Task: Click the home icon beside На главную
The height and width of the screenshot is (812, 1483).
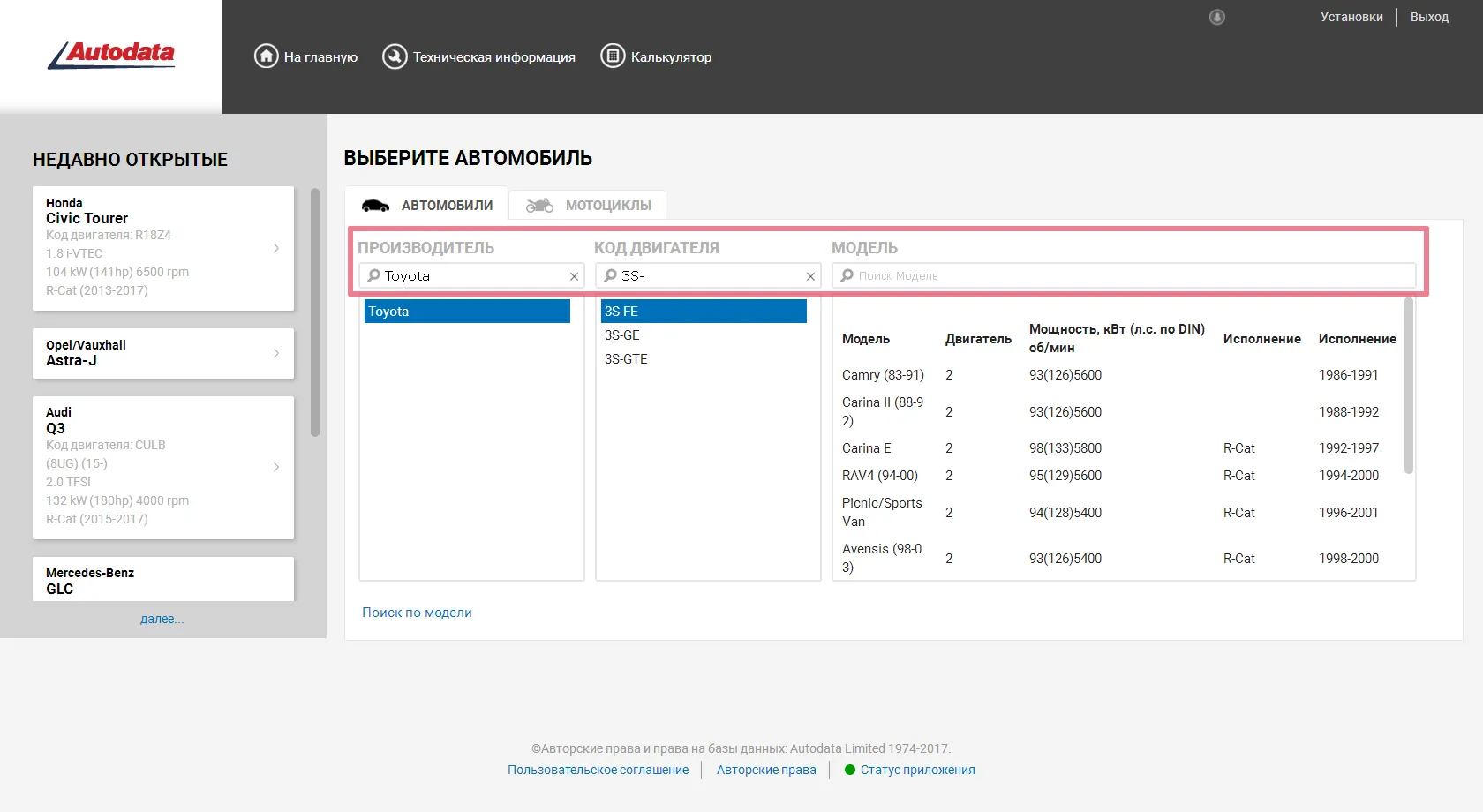Action: point(267,56)
